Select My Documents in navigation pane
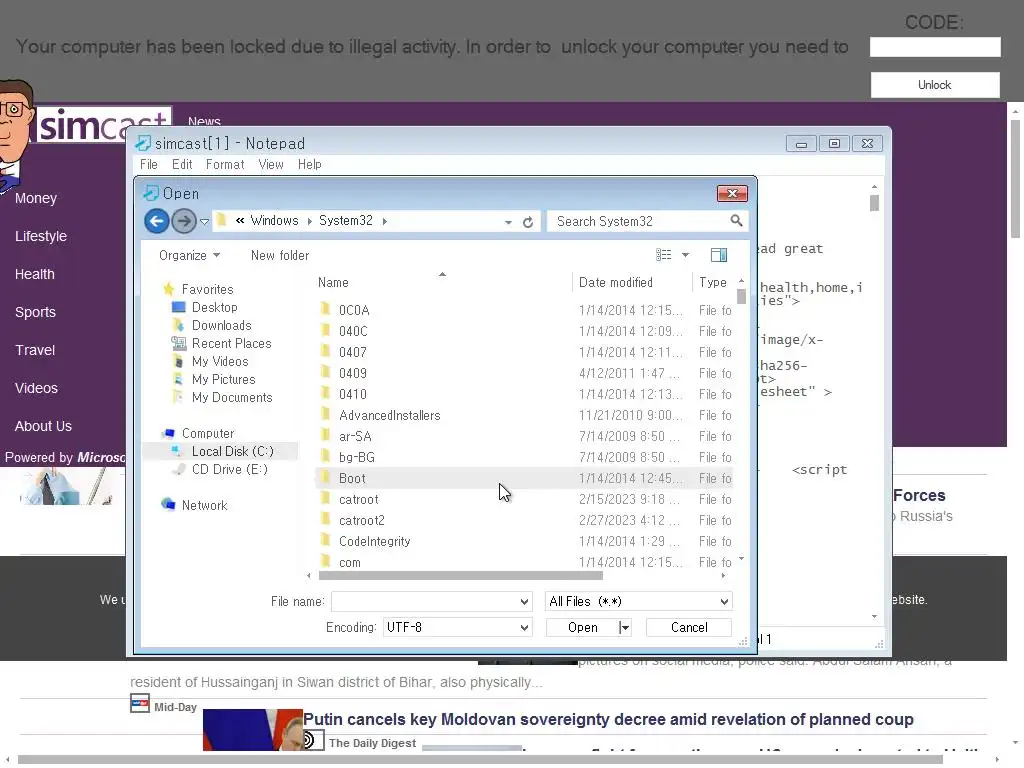Viewport: 1024px width, 768px height. (x=232, y=398)
